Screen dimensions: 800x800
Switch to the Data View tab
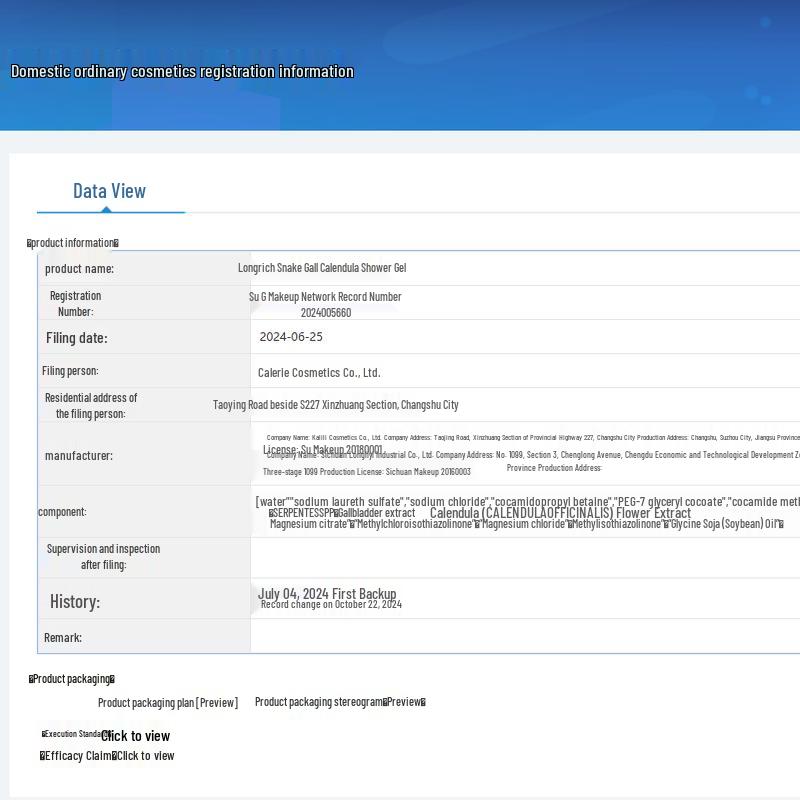(110, 191)
